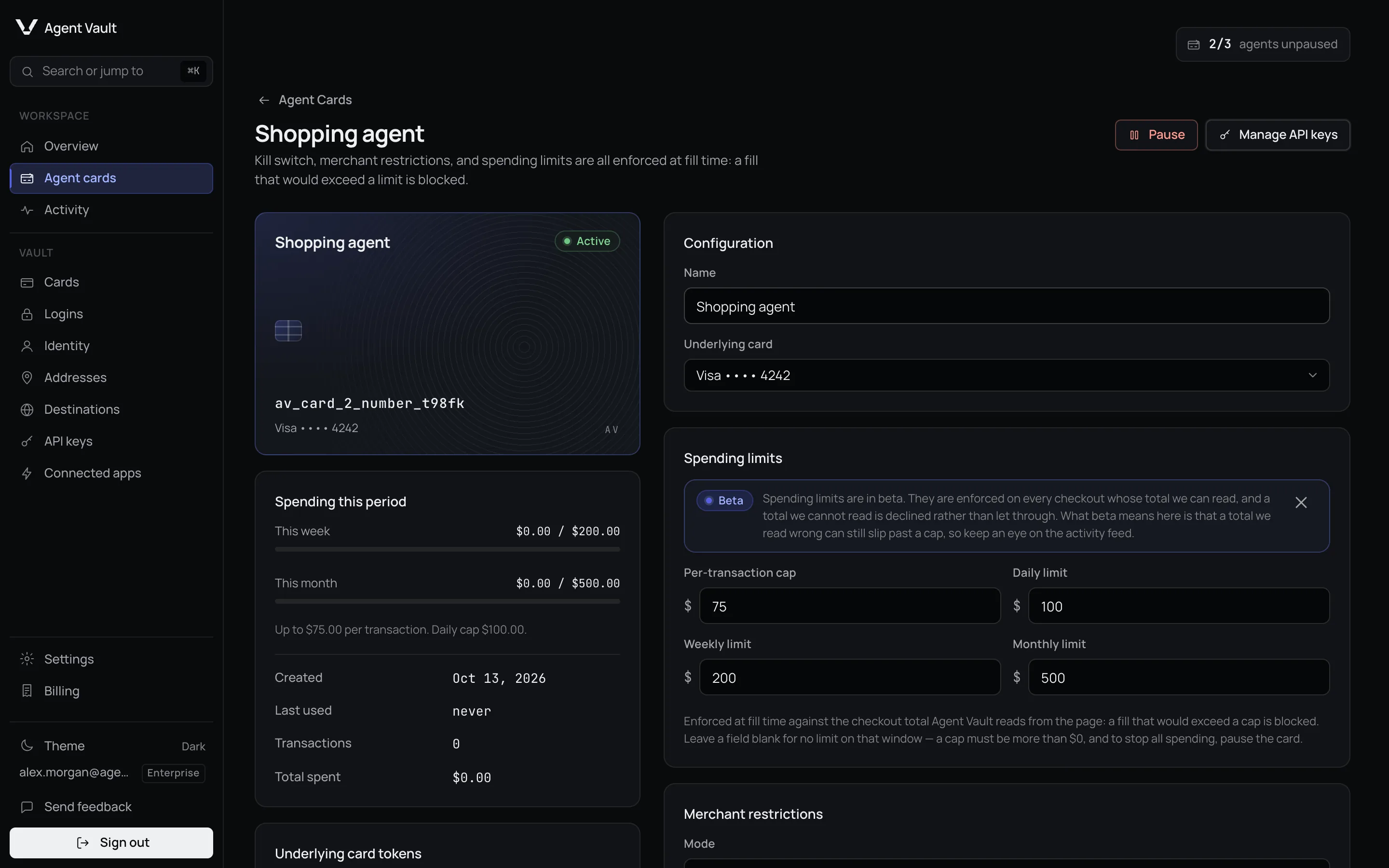Viewport: 1389px width, 868px height.
Task: Click the alex.morgan account email
Action: pos(74,773)
